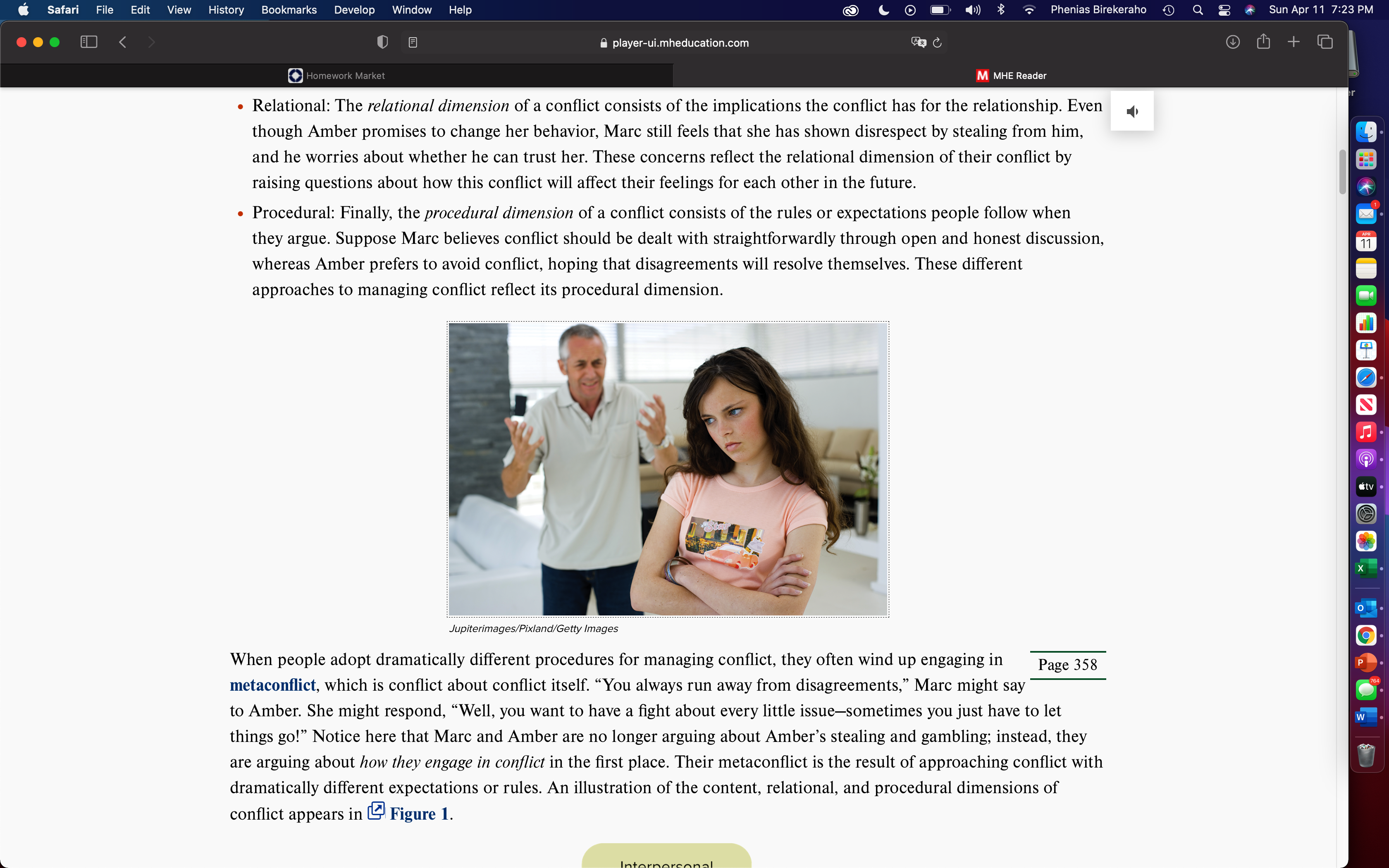The image size is (1389, 868).
Task: Open PowerPoint from the Dock
Action: click(1366, 663)
